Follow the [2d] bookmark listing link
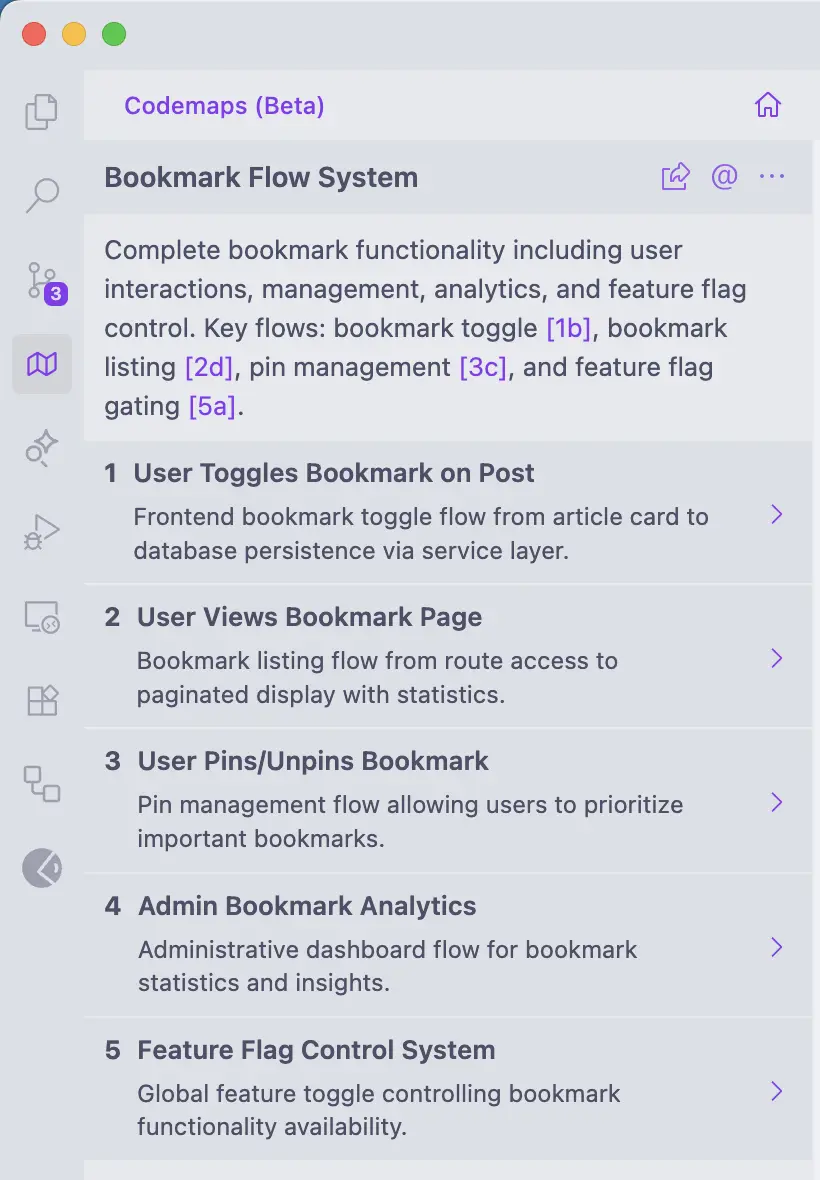Viewport: 820px width, 1180px height. click(208, 368)
